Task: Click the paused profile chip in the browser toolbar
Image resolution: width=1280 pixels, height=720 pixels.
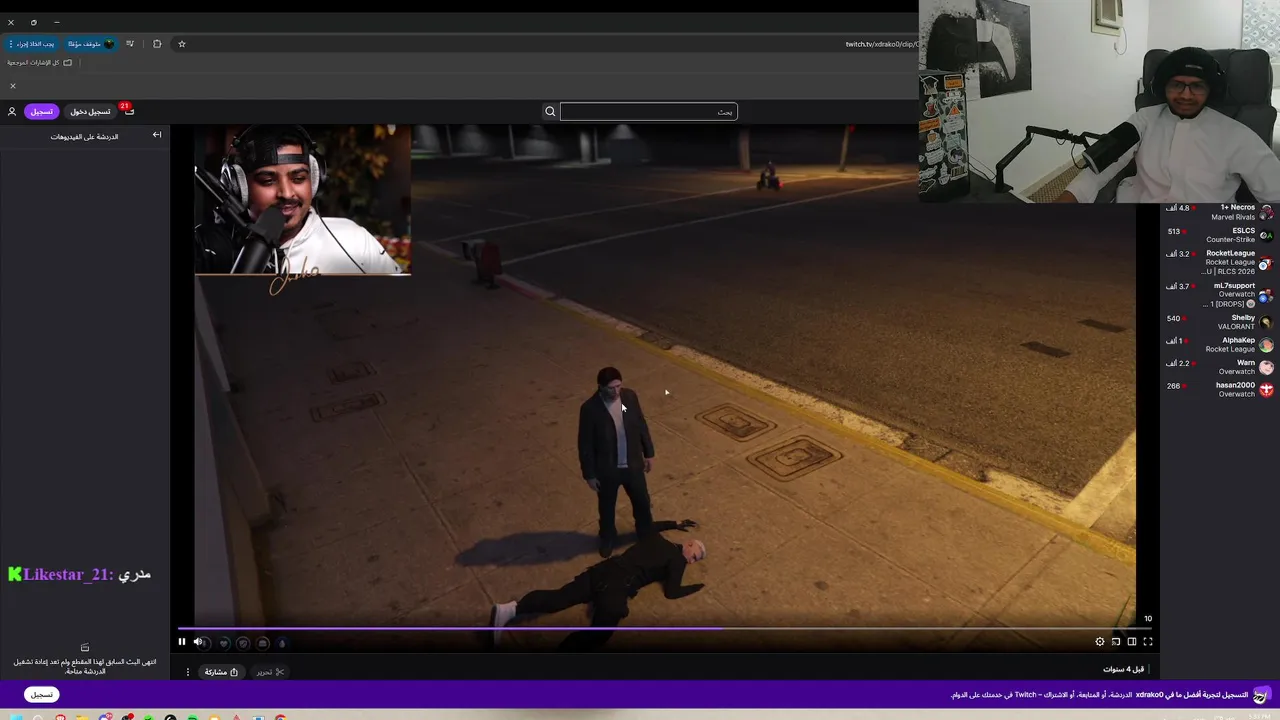Action: pos(90,44)
